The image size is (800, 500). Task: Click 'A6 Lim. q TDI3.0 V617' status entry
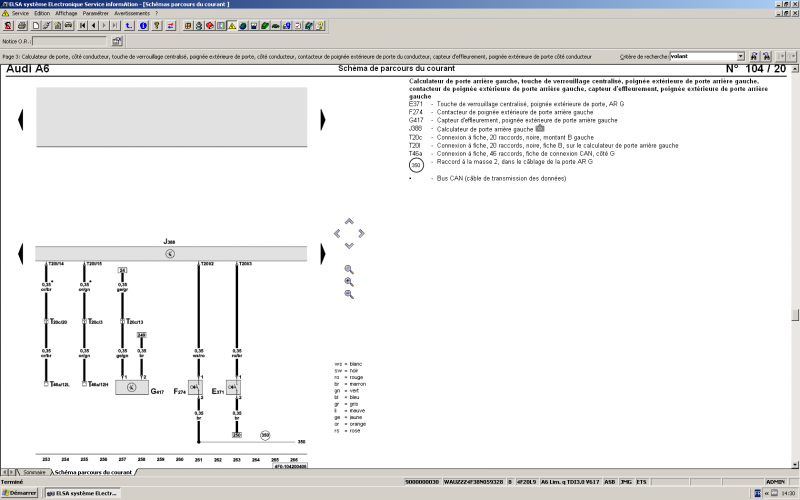(570, 482)
